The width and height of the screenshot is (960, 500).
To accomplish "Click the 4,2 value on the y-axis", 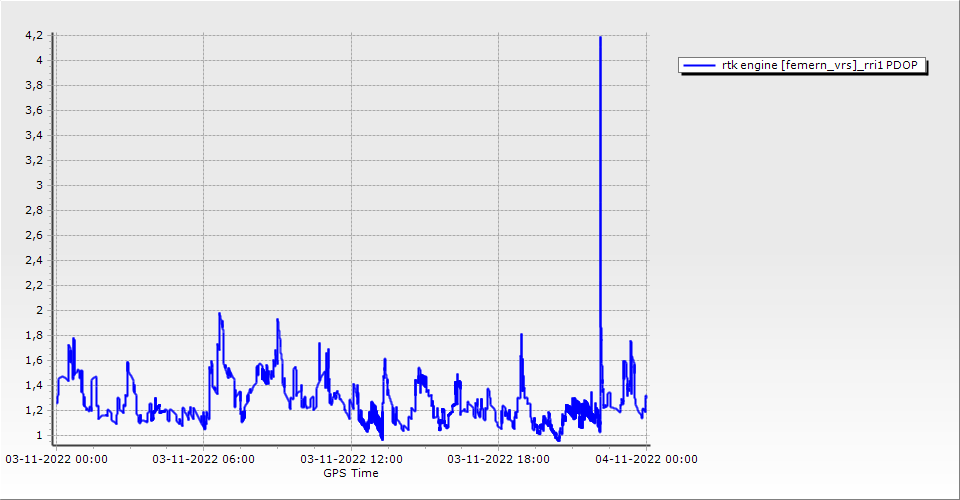I will tap(34, 36).
